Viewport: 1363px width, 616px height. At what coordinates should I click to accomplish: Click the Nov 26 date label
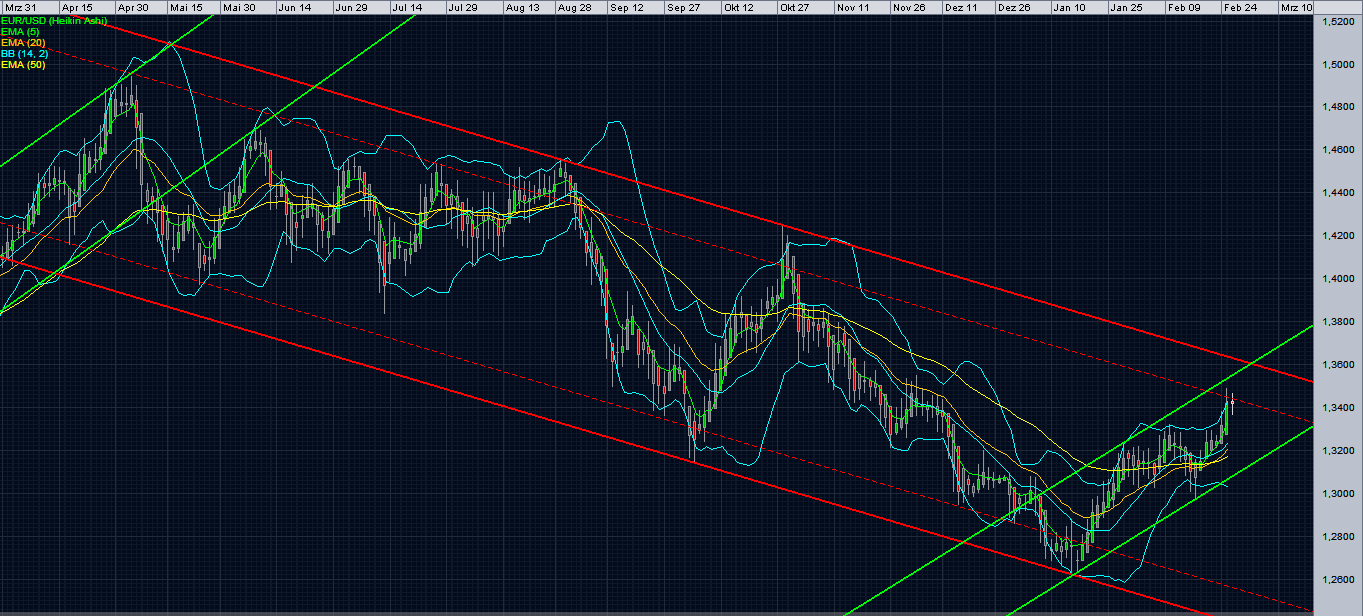(x=909, y=7)
